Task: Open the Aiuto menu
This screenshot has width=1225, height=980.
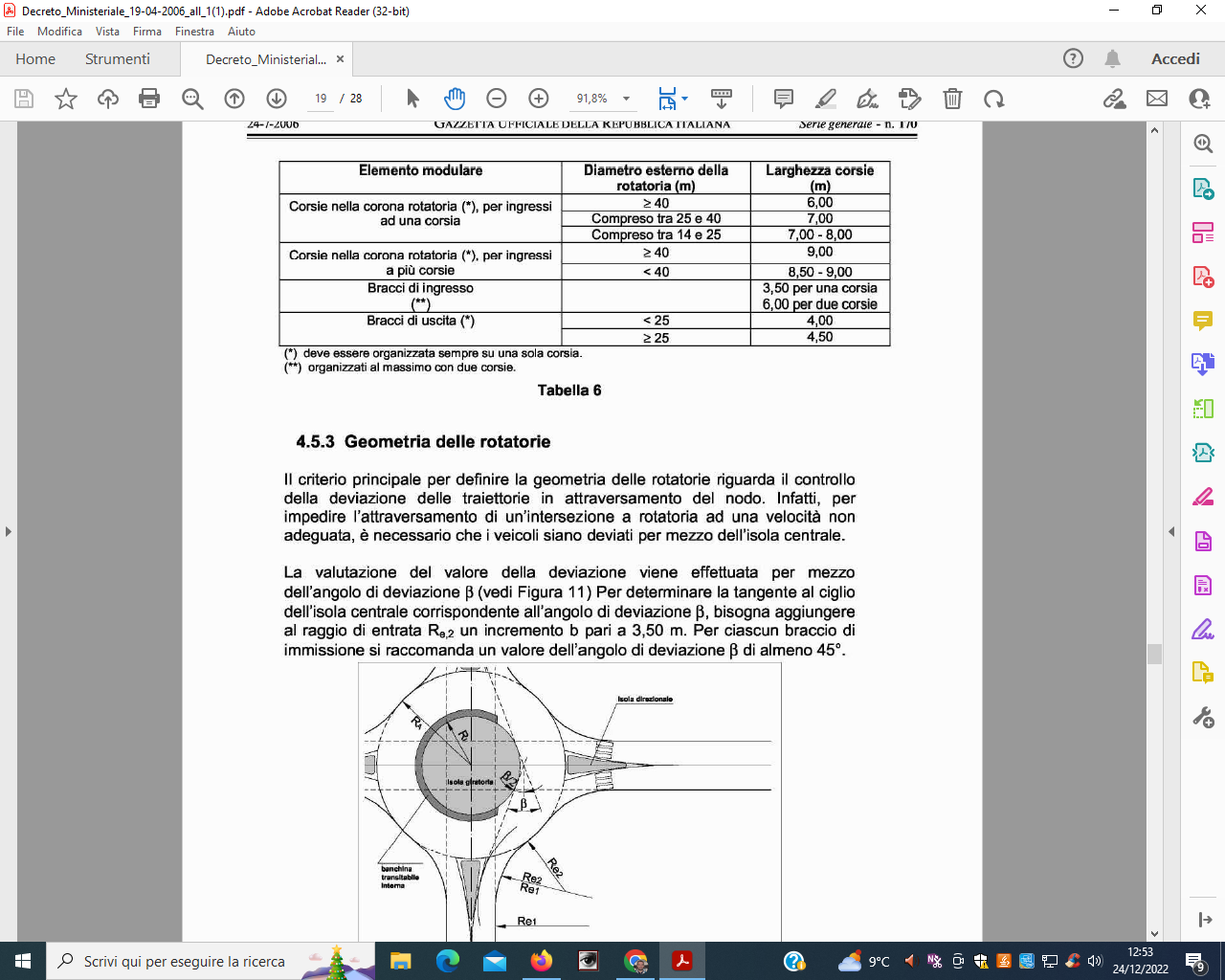Action: point(241,32)
